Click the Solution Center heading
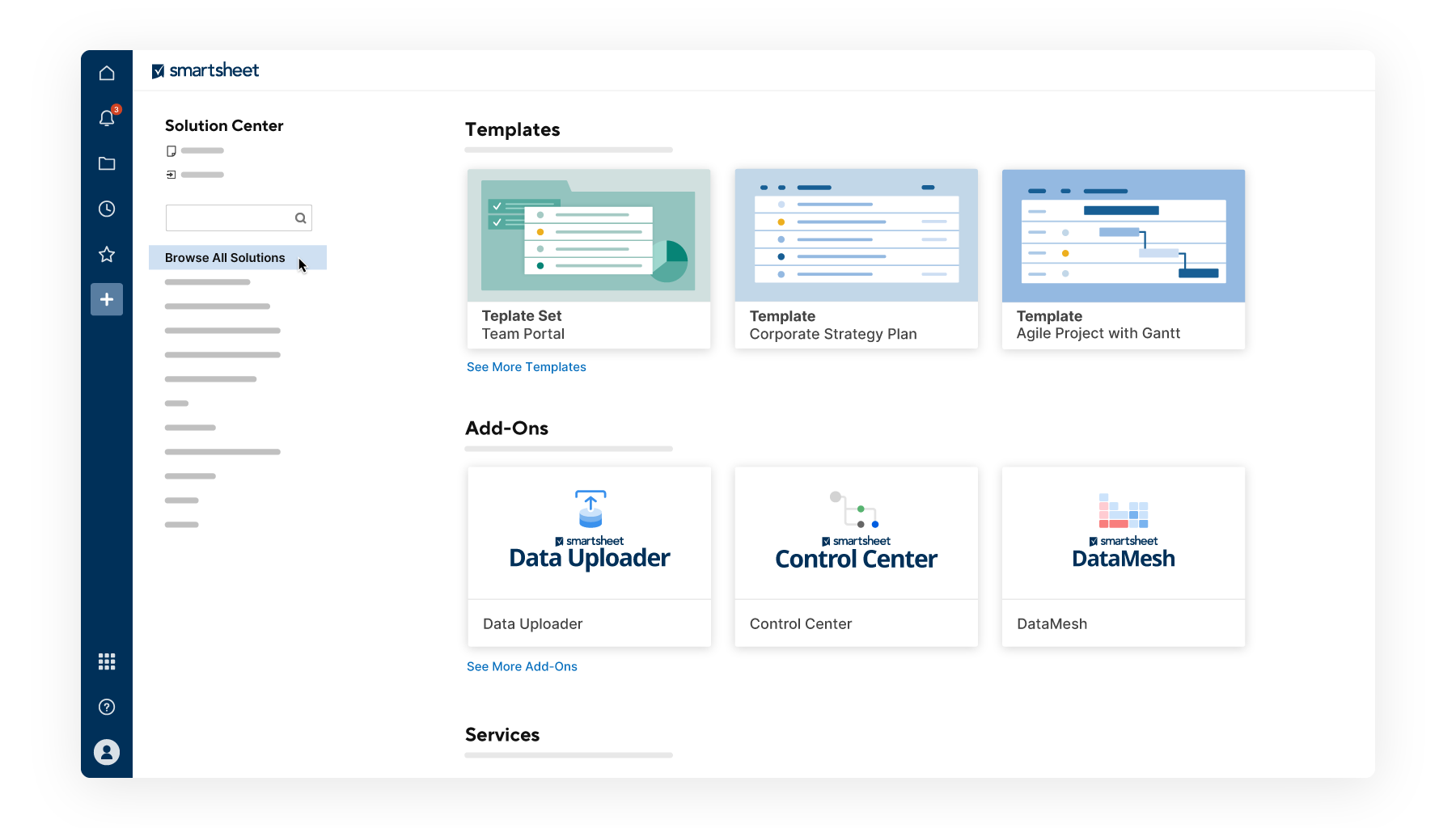Screen dimensions: 1456x828 [x=224, y=125]
